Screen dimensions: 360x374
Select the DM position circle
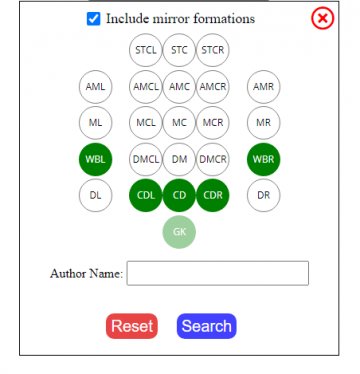tap(179, 159)
